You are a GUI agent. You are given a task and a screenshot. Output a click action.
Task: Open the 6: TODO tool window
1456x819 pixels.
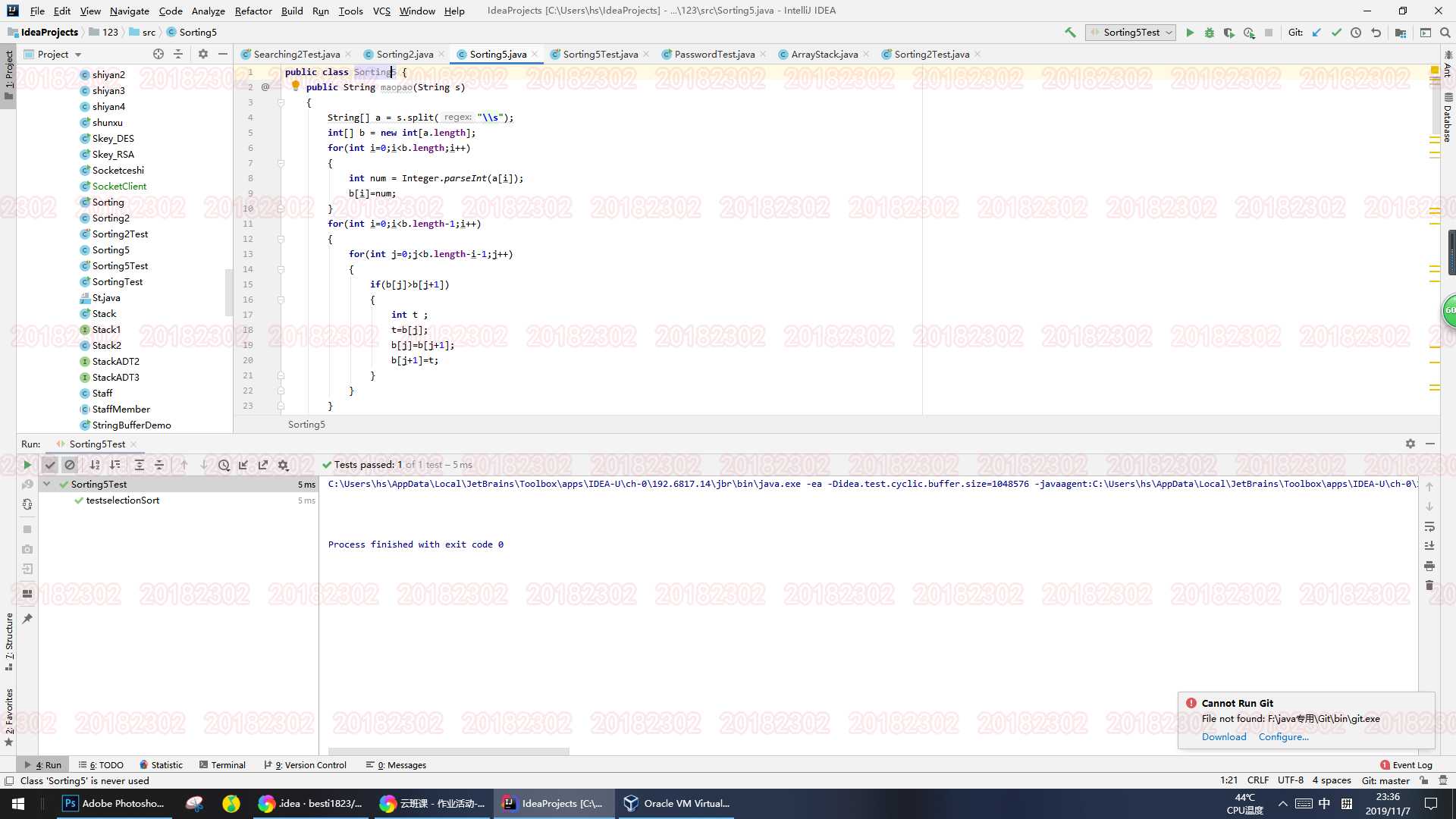click(x=101, y=765)
